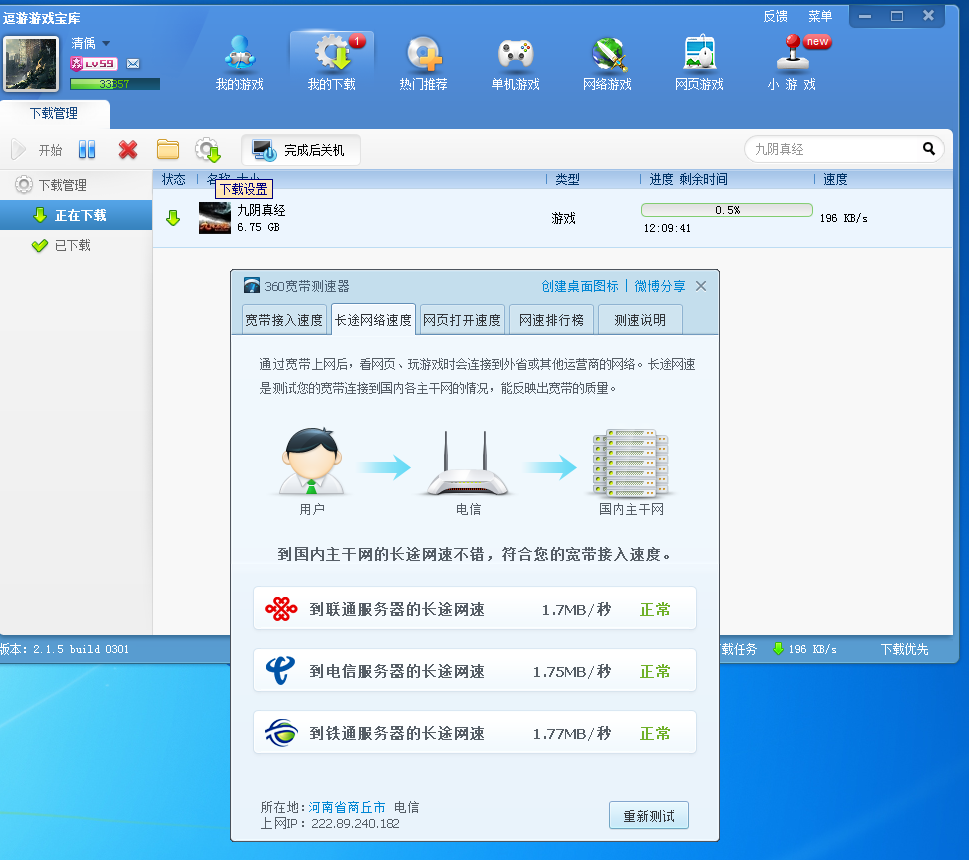Viewport: 969px width, 860px height.
Task: Click the status bar download speed arrow icon
Action: pos(778,649)
